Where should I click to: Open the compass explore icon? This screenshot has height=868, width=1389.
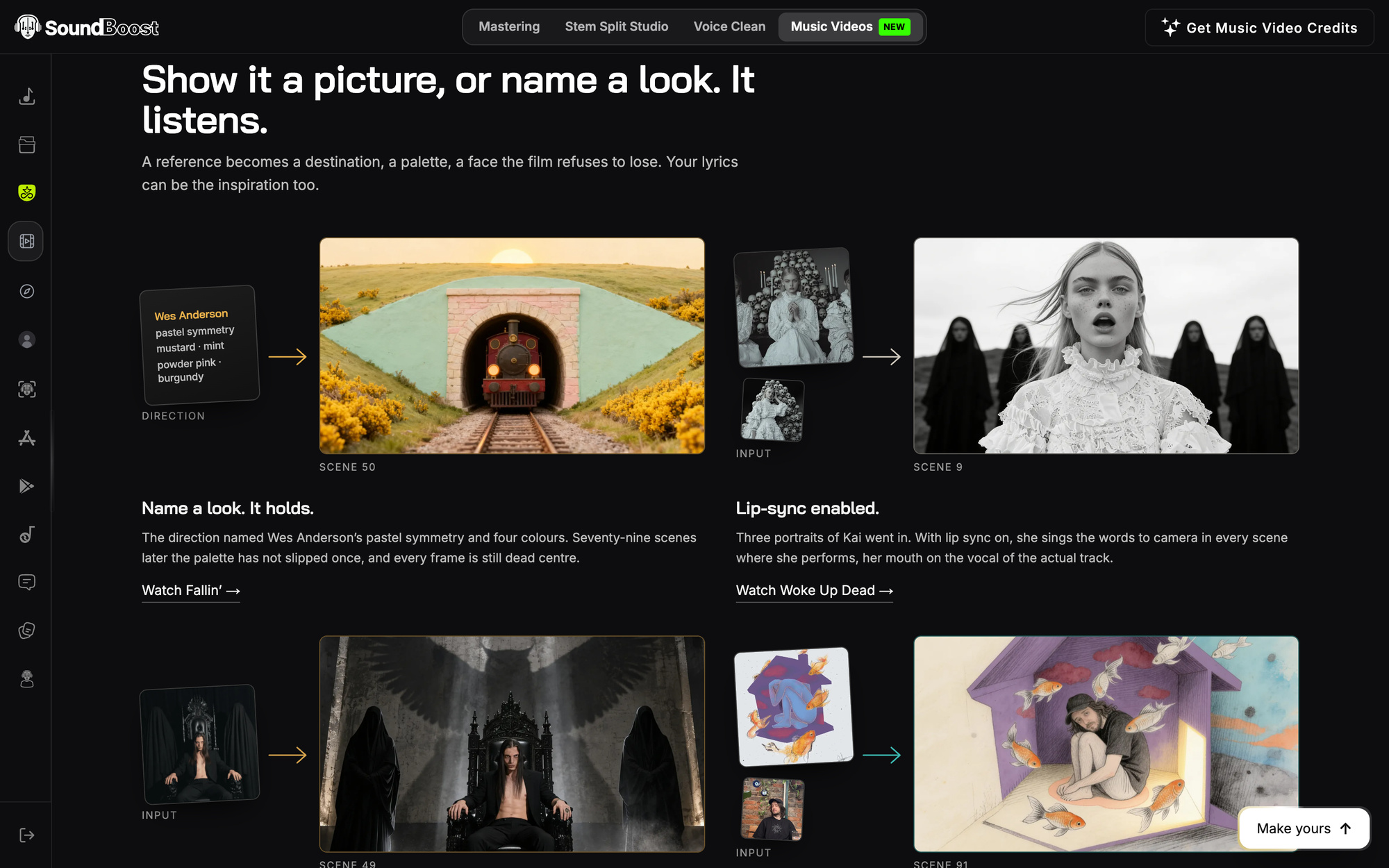26,291
